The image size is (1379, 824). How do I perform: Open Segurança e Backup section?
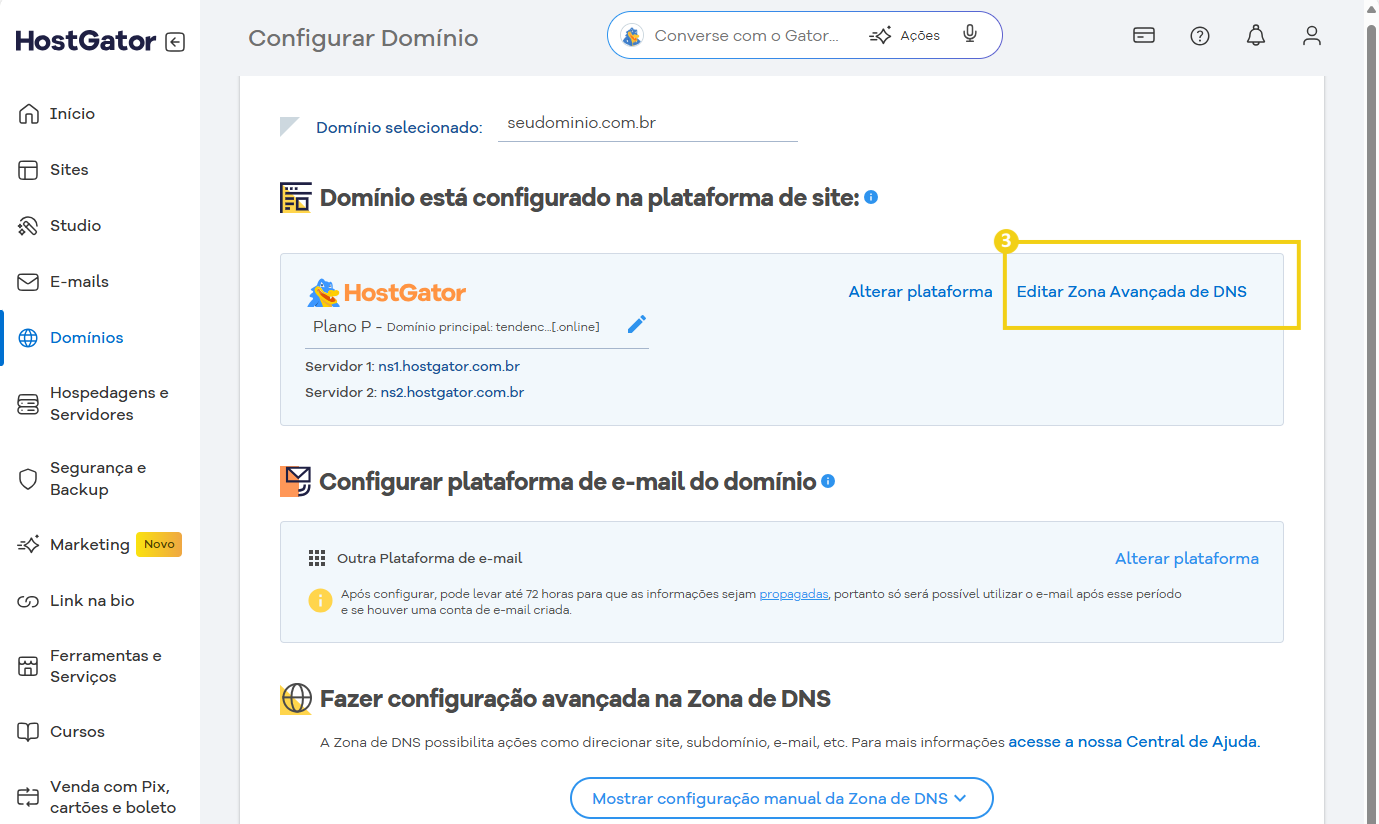pos(98,479)
